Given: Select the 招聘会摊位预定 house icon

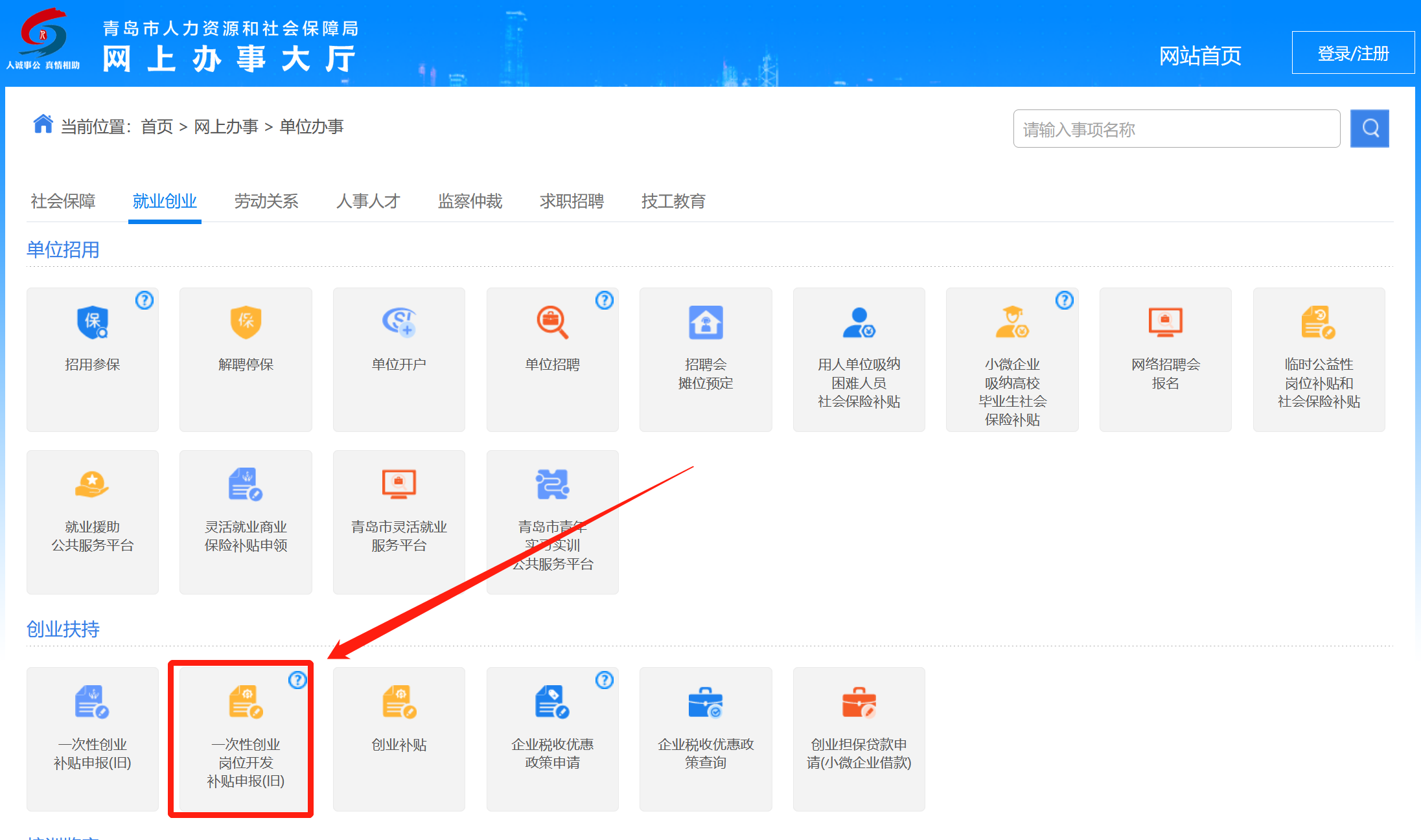Looking at the screenshot, I should click(x=706, y=323).
